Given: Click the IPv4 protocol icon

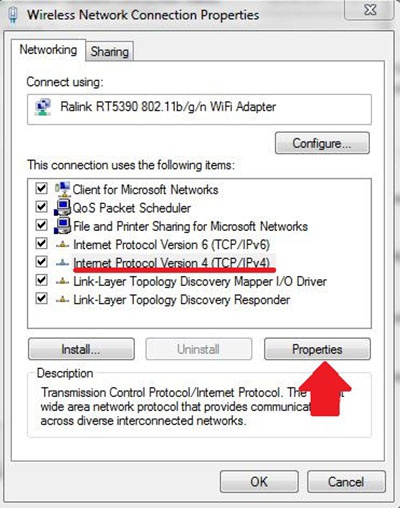Looking at the screenshot, I should [x=63, y=263].
